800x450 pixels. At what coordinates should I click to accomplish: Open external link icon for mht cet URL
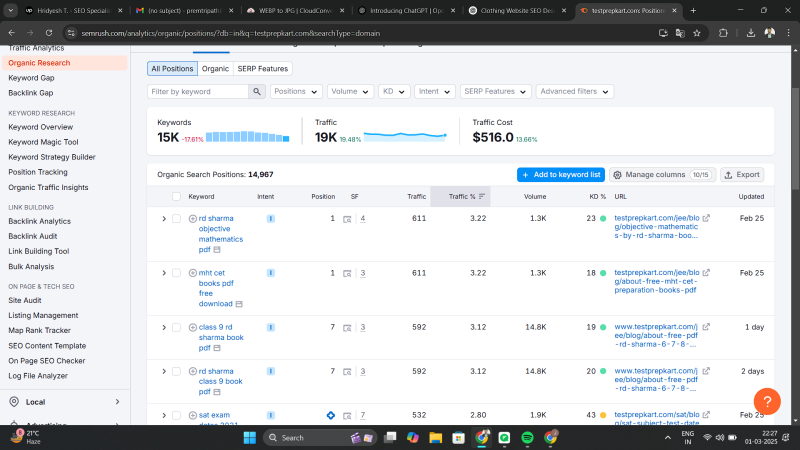click(x=707, y=272)
